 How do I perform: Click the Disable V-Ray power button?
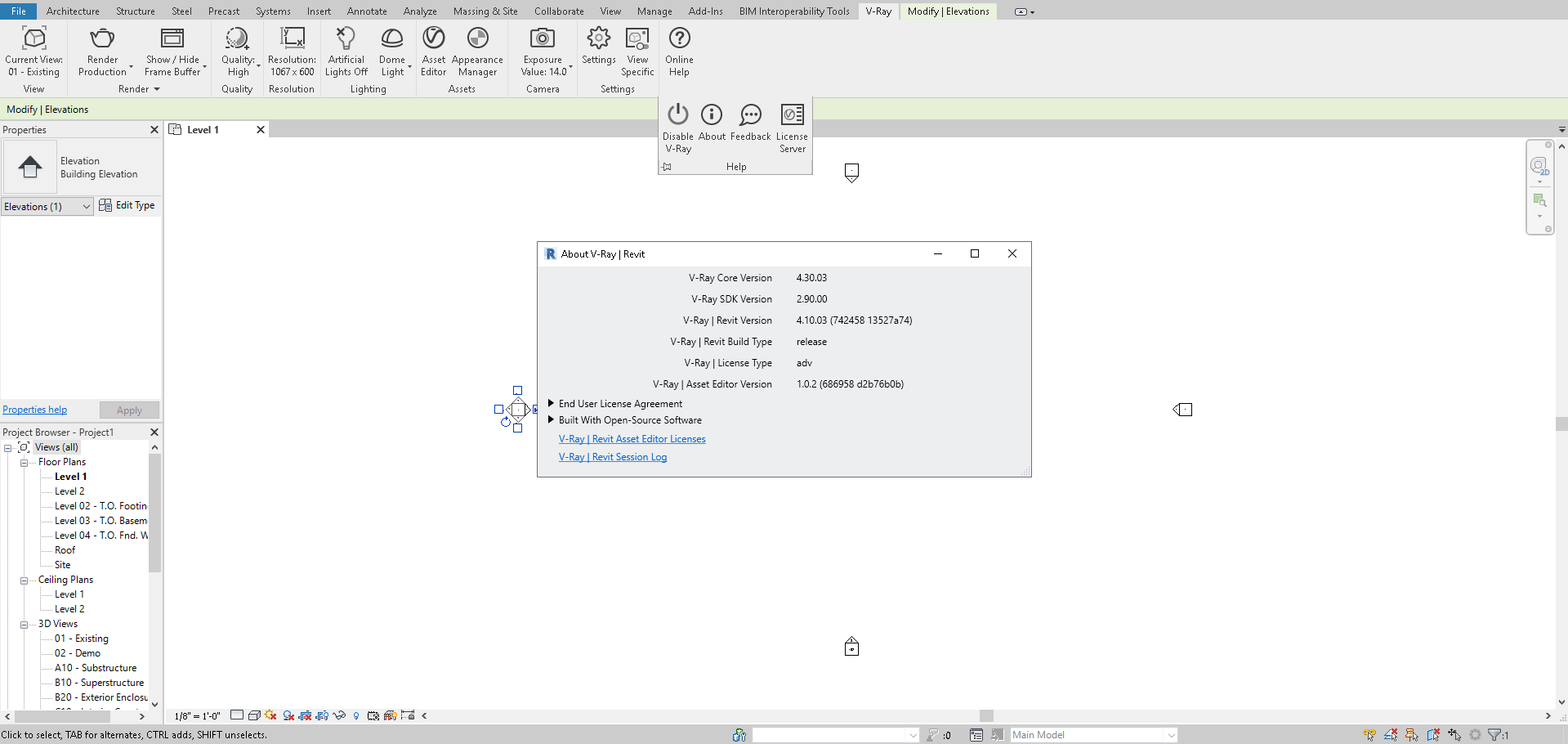point(678,114)
